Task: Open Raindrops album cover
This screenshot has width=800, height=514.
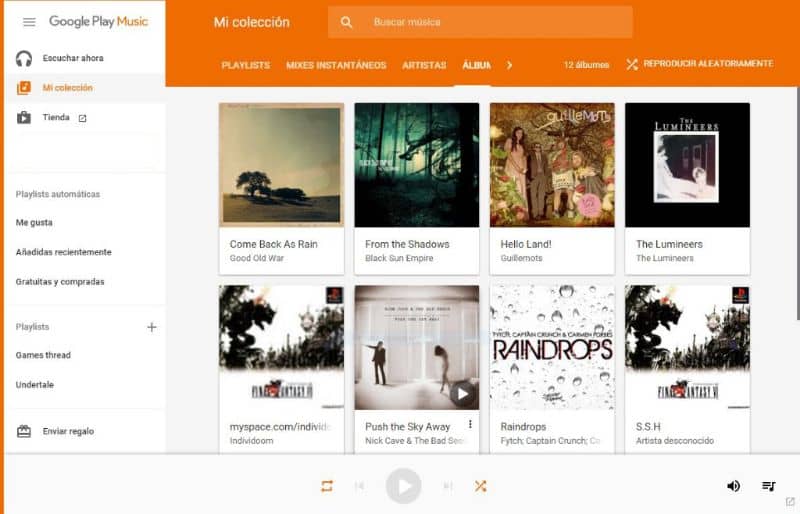Action: pos(552,348)
